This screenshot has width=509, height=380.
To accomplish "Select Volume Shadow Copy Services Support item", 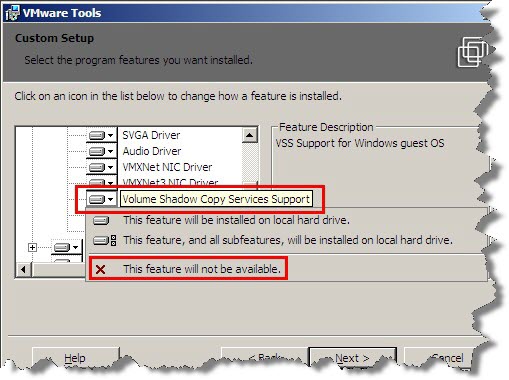I will 216,199.
